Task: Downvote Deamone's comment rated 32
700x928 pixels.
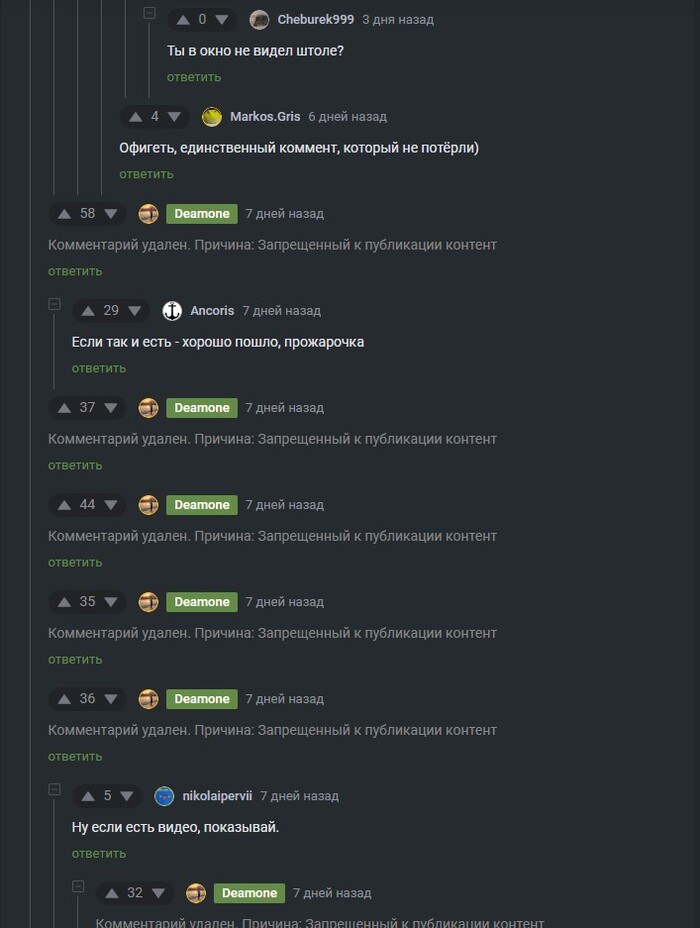Action: point(158,894)
